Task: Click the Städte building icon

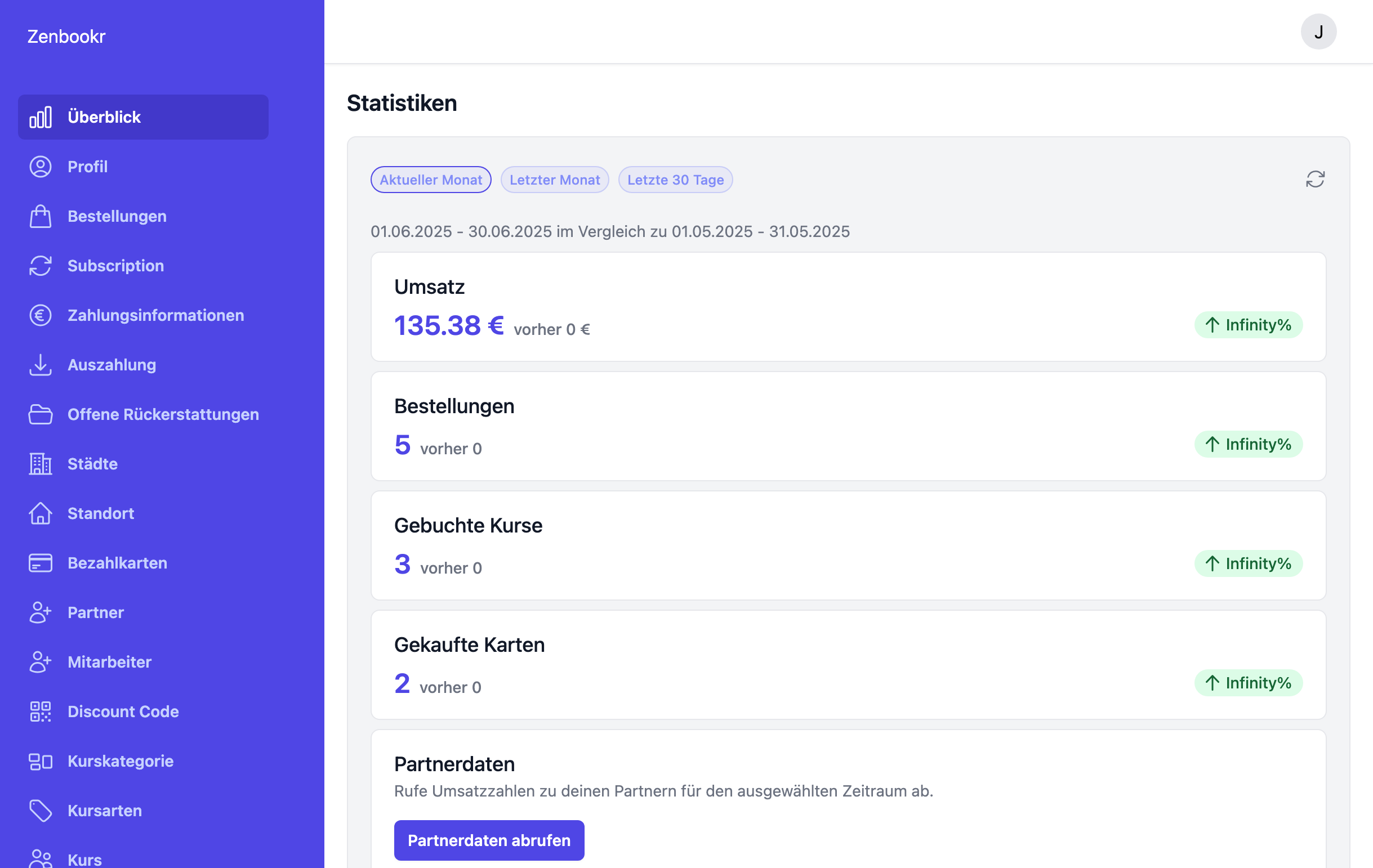Action: pyautogui.click(x=41, y=464)
